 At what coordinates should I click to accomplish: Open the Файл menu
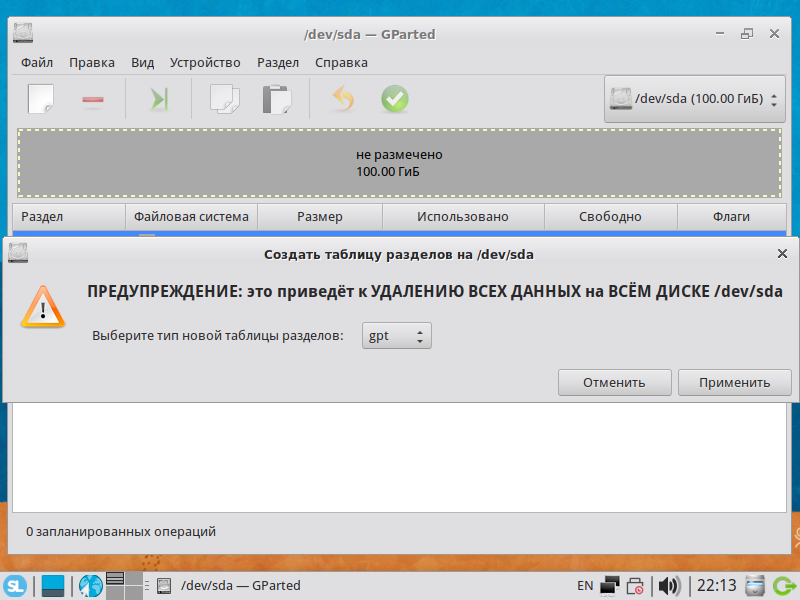[x=37, y=62]
